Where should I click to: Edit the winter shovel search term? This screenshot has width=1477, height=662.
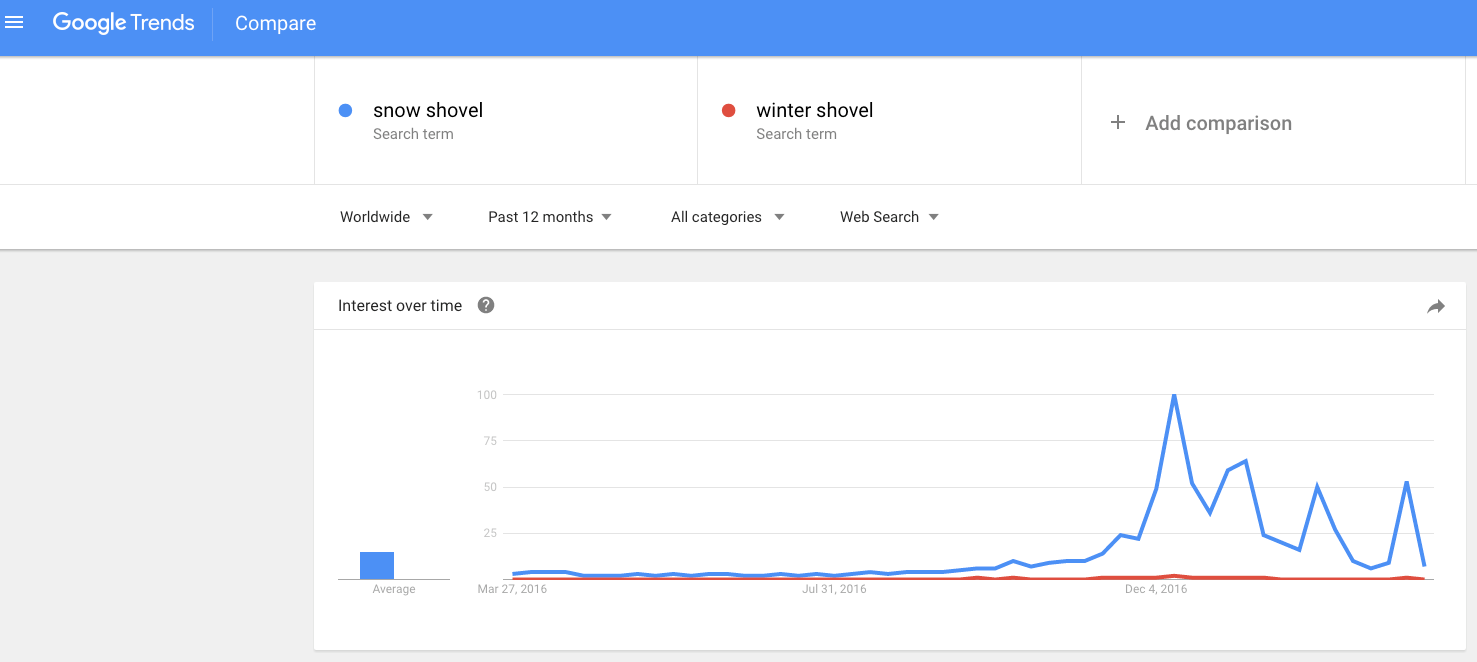pyautogui.click(x=814, y=110)
